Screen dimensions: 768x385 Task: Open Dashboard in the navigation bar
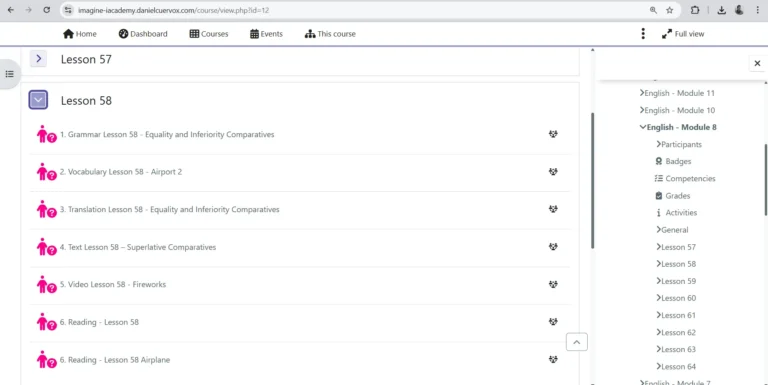(x=143, y=34)
